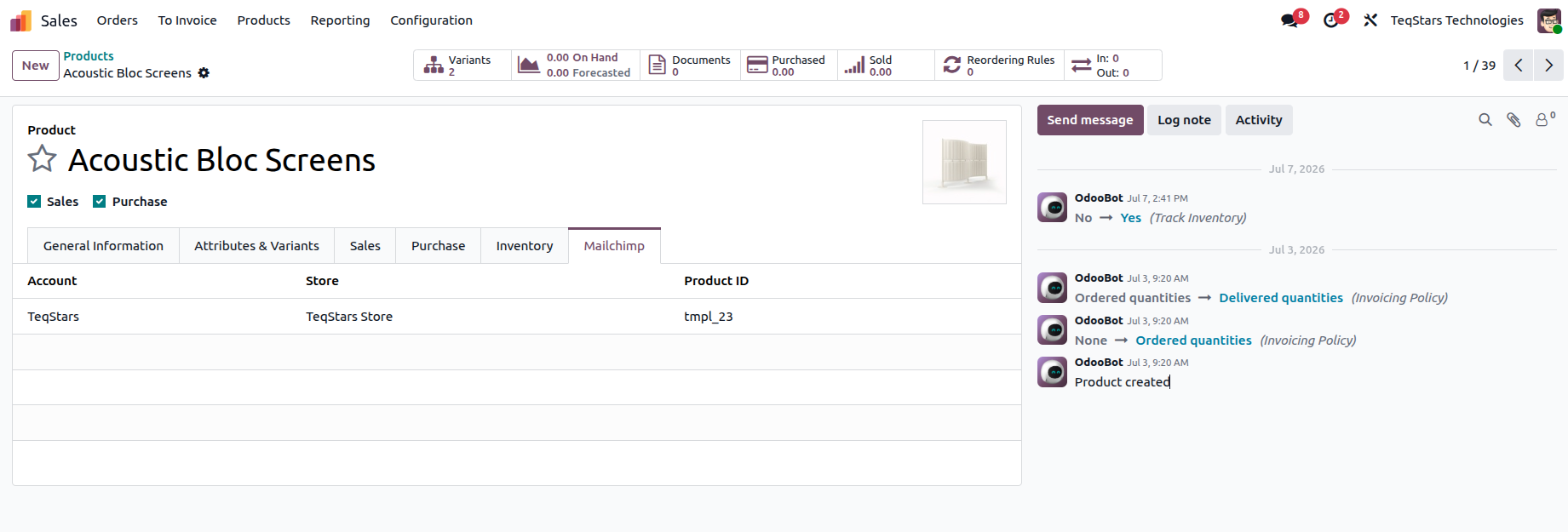
Task: Open Purchased stat button
Action: [x=789, y=66]
